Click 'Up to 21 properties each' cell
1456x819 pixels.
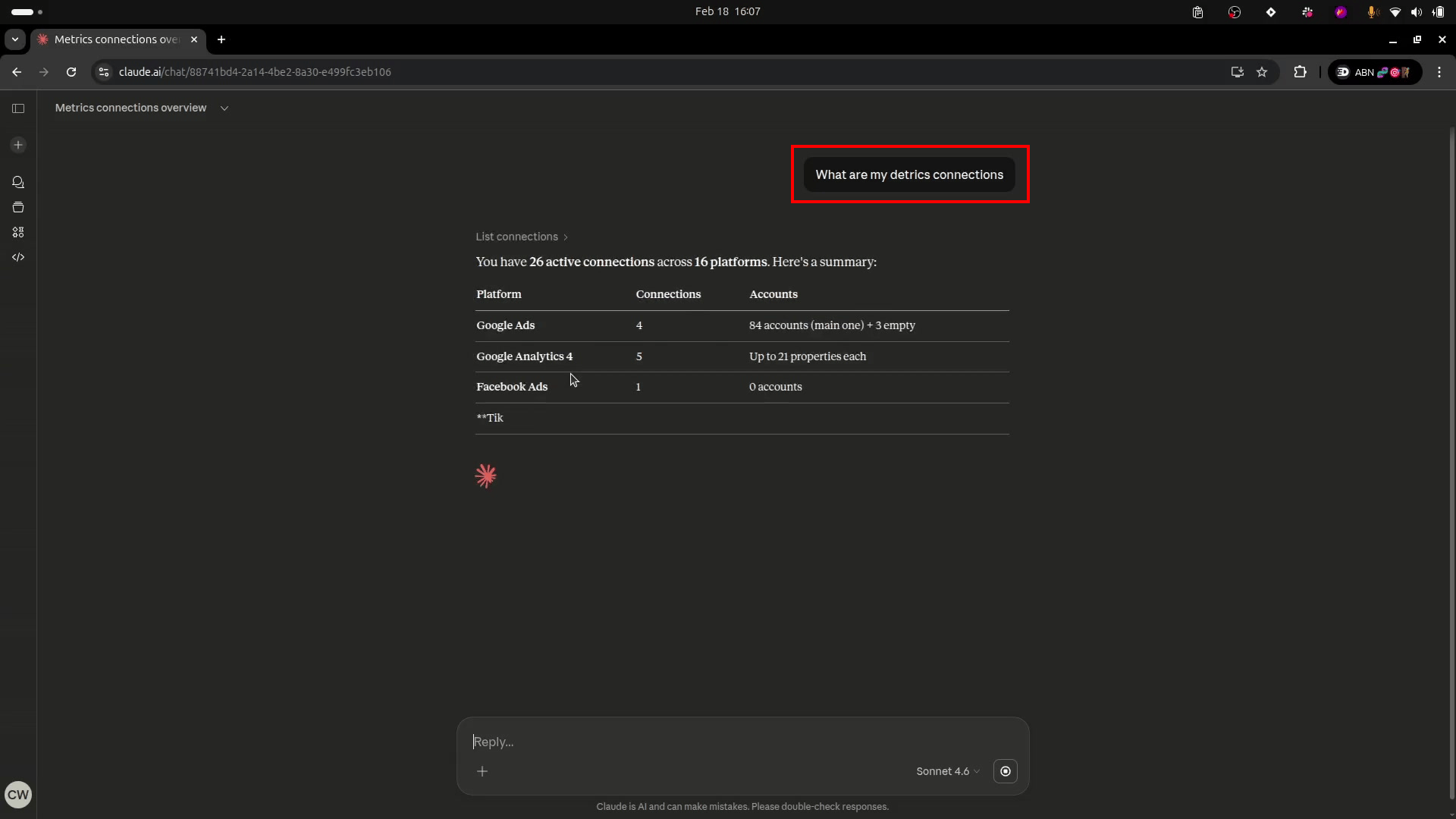click(808, 356)
